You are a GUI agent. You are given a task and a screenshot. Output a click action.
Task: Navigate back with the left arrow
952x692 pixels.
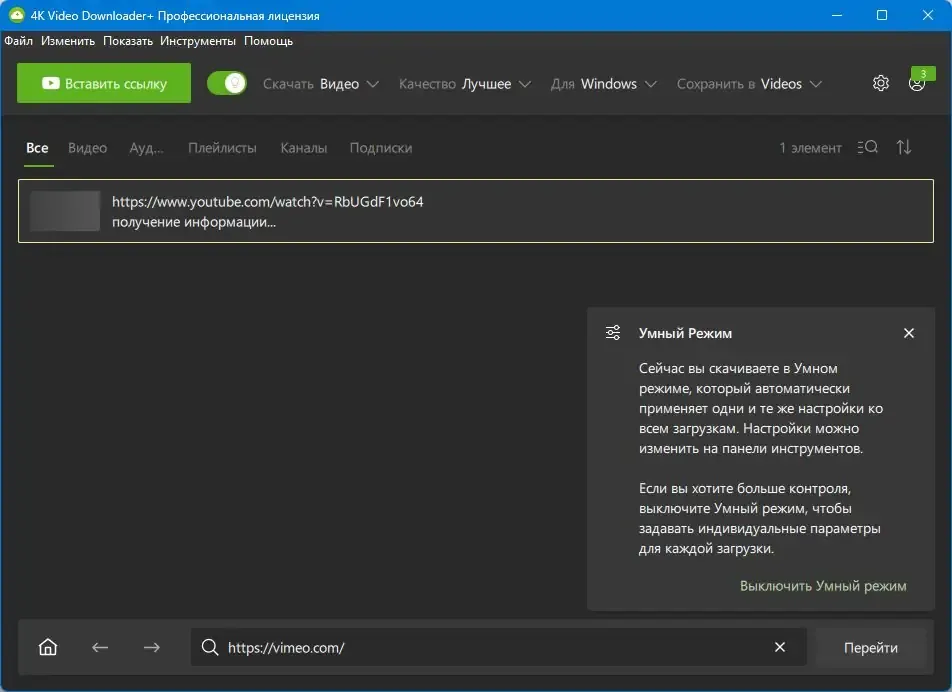pyautogui.click(x=100, y=648)
